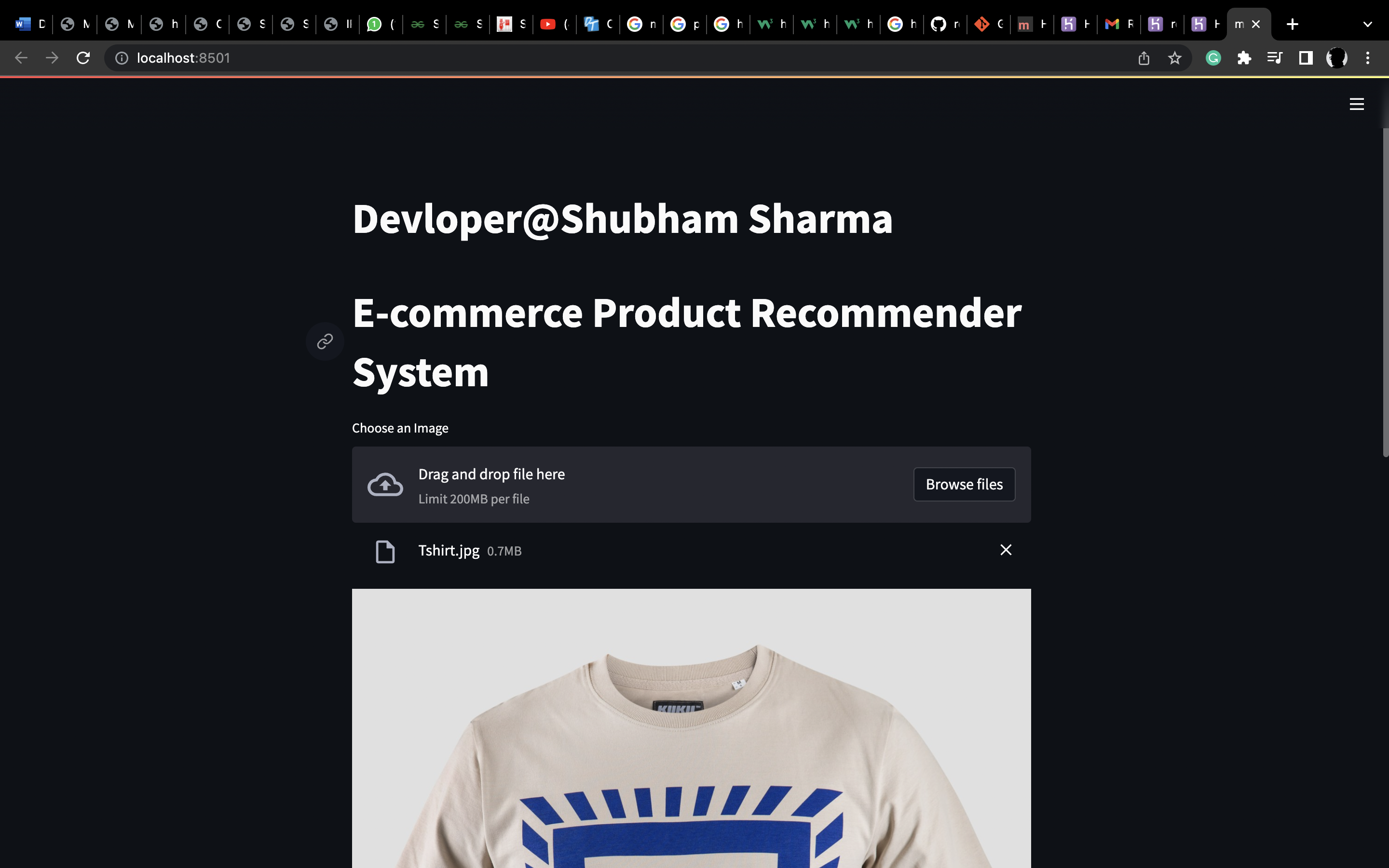Open the Chrome customize menu with three dots

coord(1368,57)
